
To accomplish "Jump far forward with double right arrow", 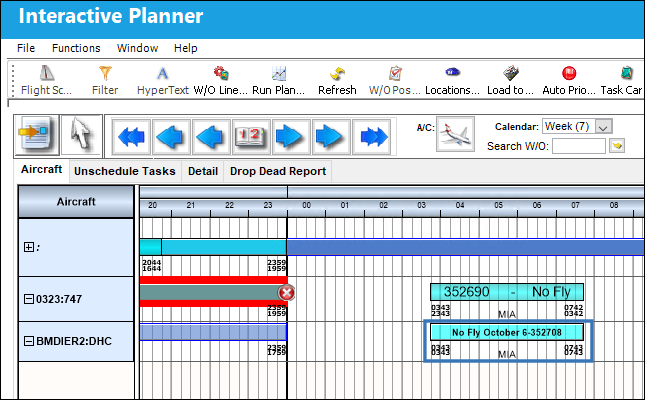I will point(371,137).
